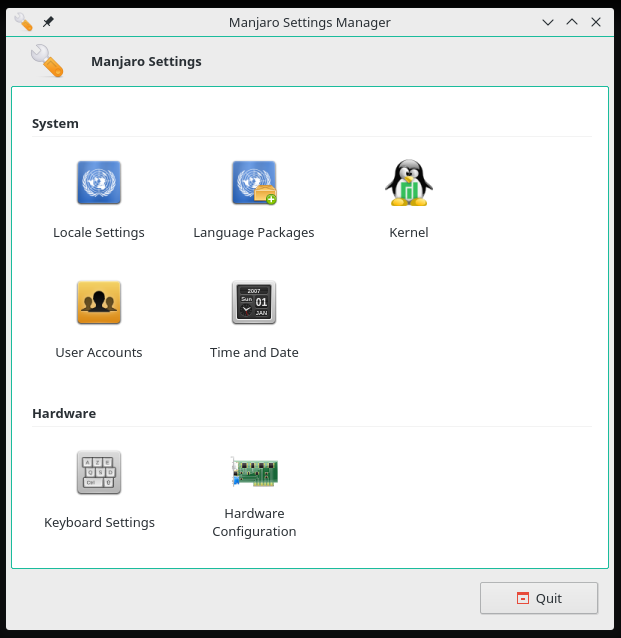Image resolution: width=621 pixels, height=638 pixels.
Task: Click the Kernel label text
Action: (409, 232)
